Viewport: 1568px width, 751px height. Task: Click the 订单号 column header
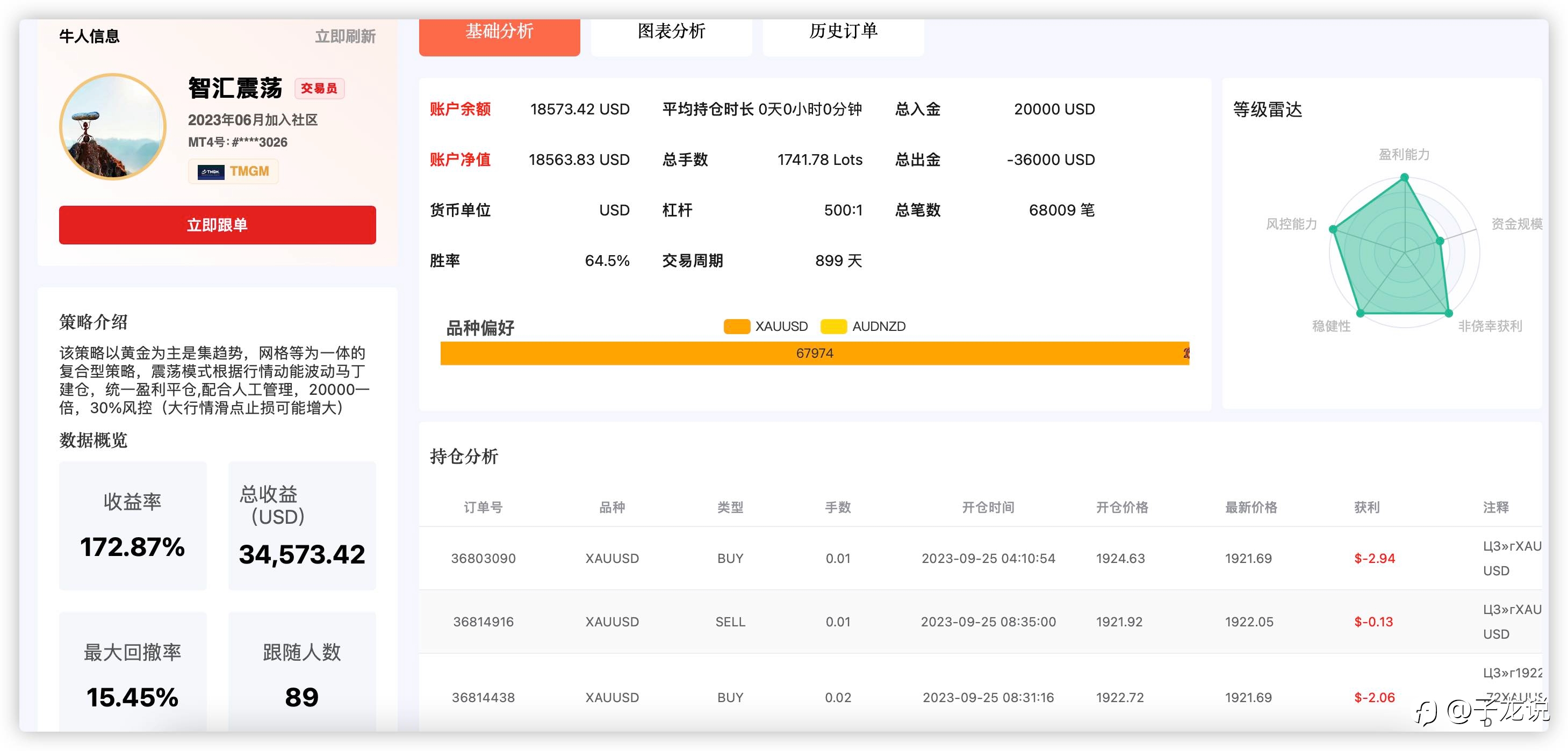(483, 507)
